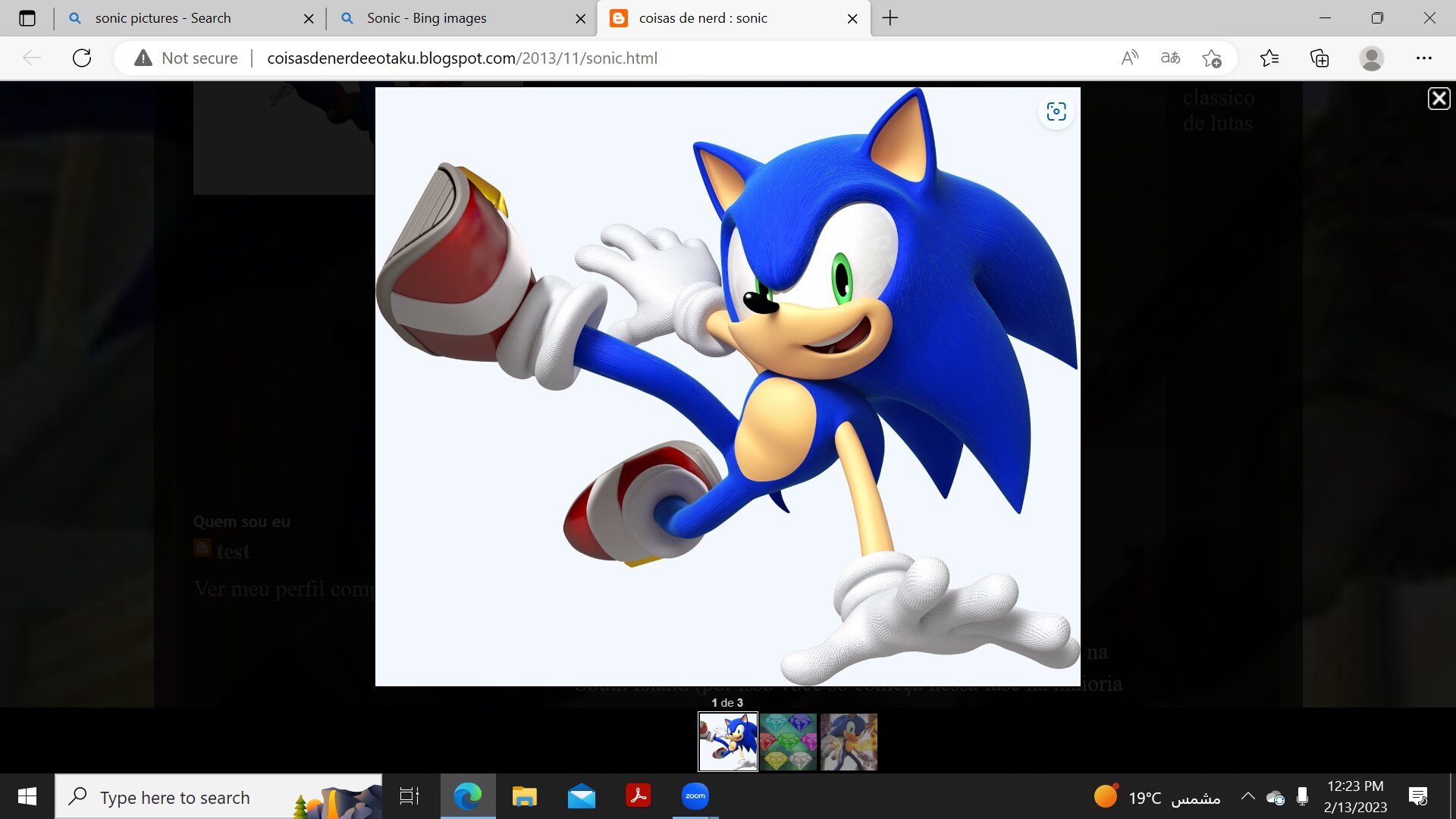Open File Explorer from the taskbar
The width and height of the screenshot is (1456, 819).
[525, 796]
